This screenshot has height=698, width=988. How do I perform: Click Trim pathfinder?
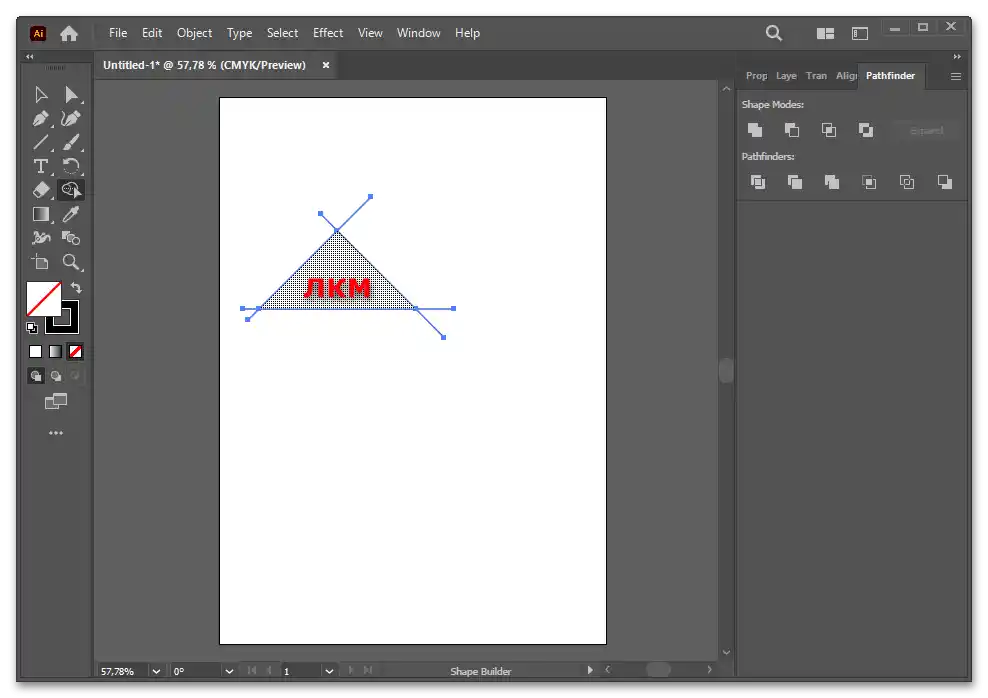(x=795, y=182)
